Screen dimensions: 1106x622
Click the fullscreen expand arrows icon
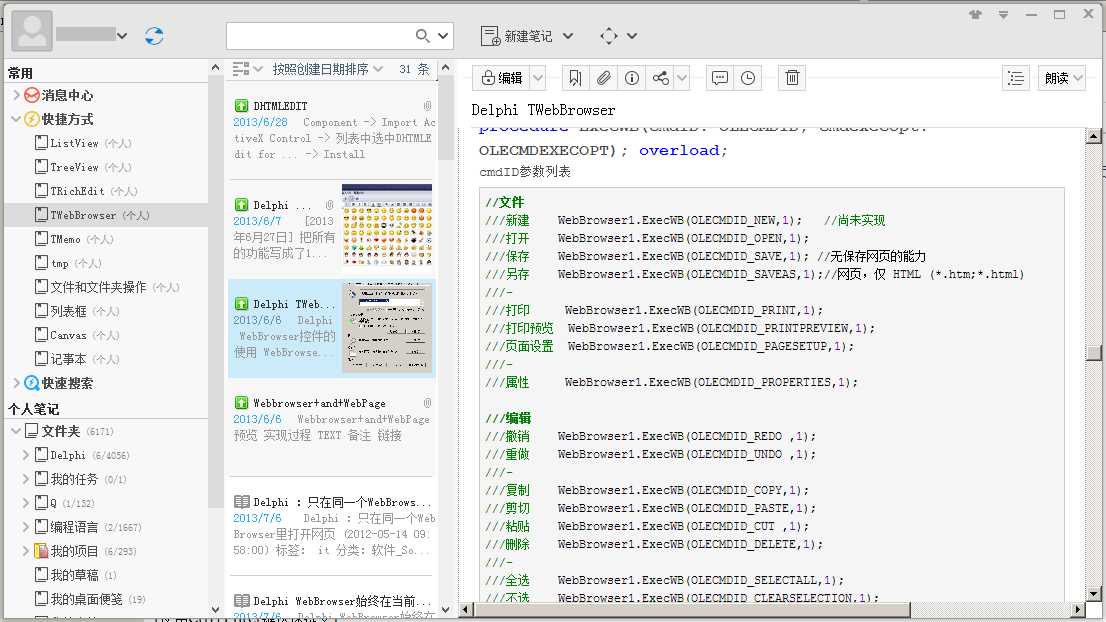point(609,36)
